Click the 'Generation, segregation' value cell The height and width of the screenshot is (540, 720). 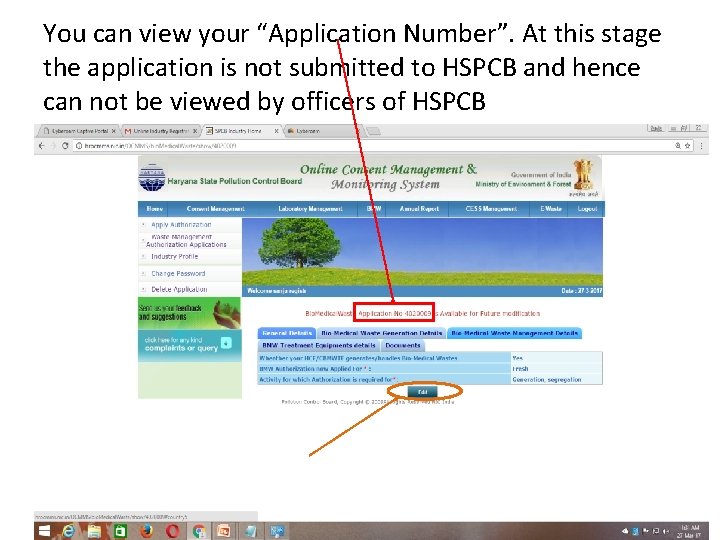(x=556, y=380)
